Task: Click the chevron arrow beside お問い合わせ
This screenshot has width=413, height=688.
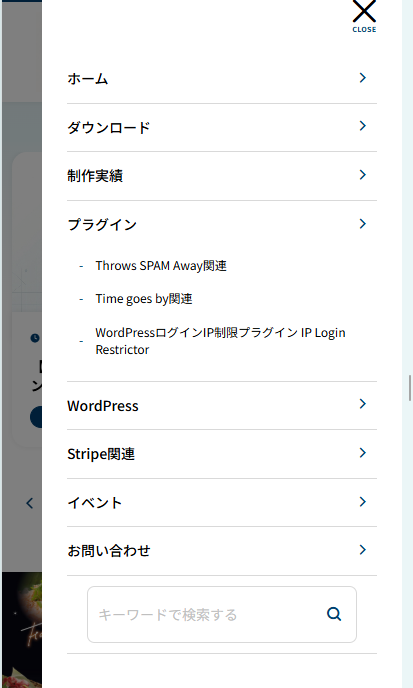Action: [x=363, y=550]
